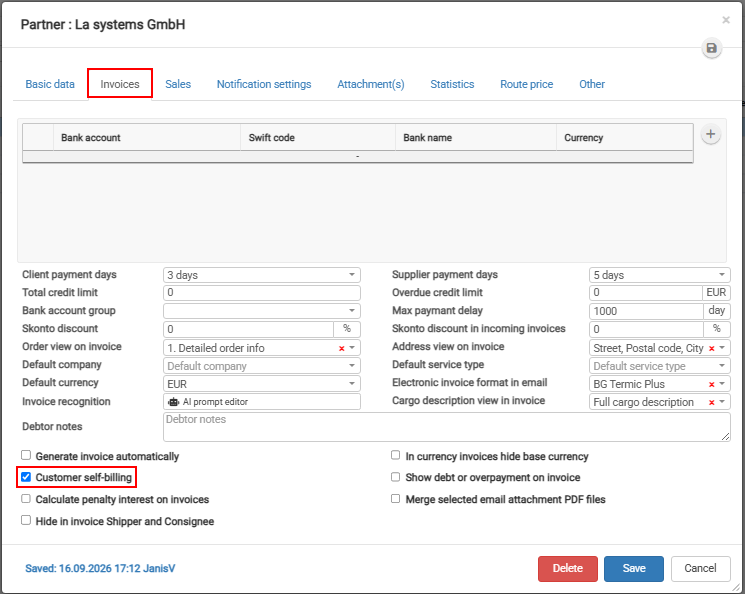Click the Bank account column header

click(x=147, y=138)
